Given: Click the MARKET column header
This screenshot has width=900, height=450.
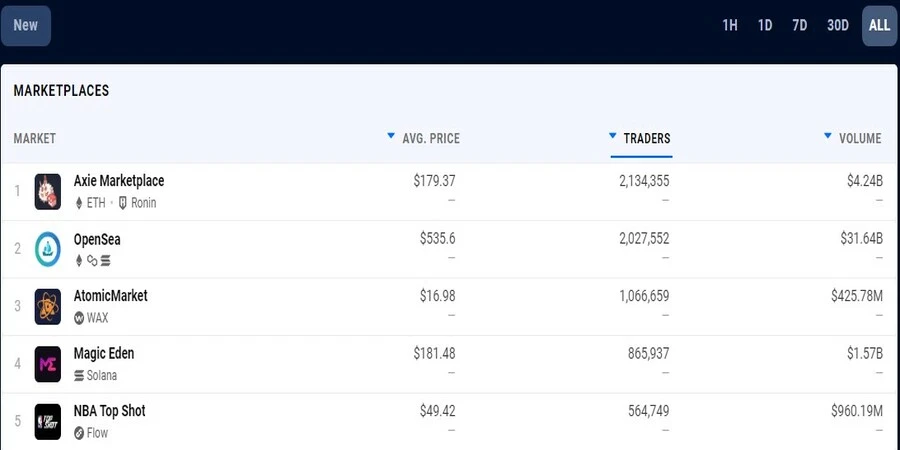Looking at the screenshot, I should coord(34,138).
